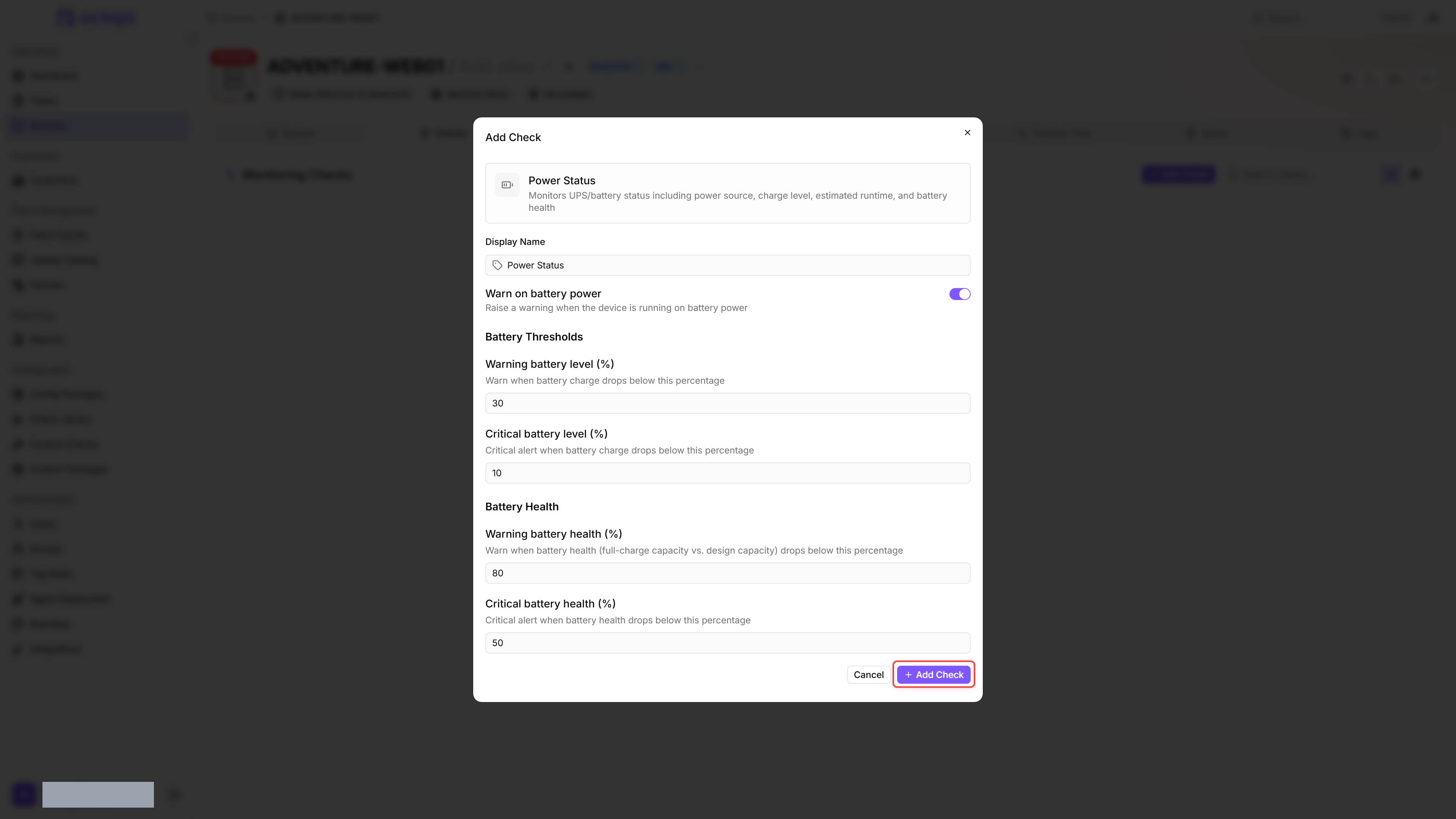Select the Warning battery health field showing 80
This screenshot has width=1456, height=819.
pyautogui.click(x=728, y=573)
